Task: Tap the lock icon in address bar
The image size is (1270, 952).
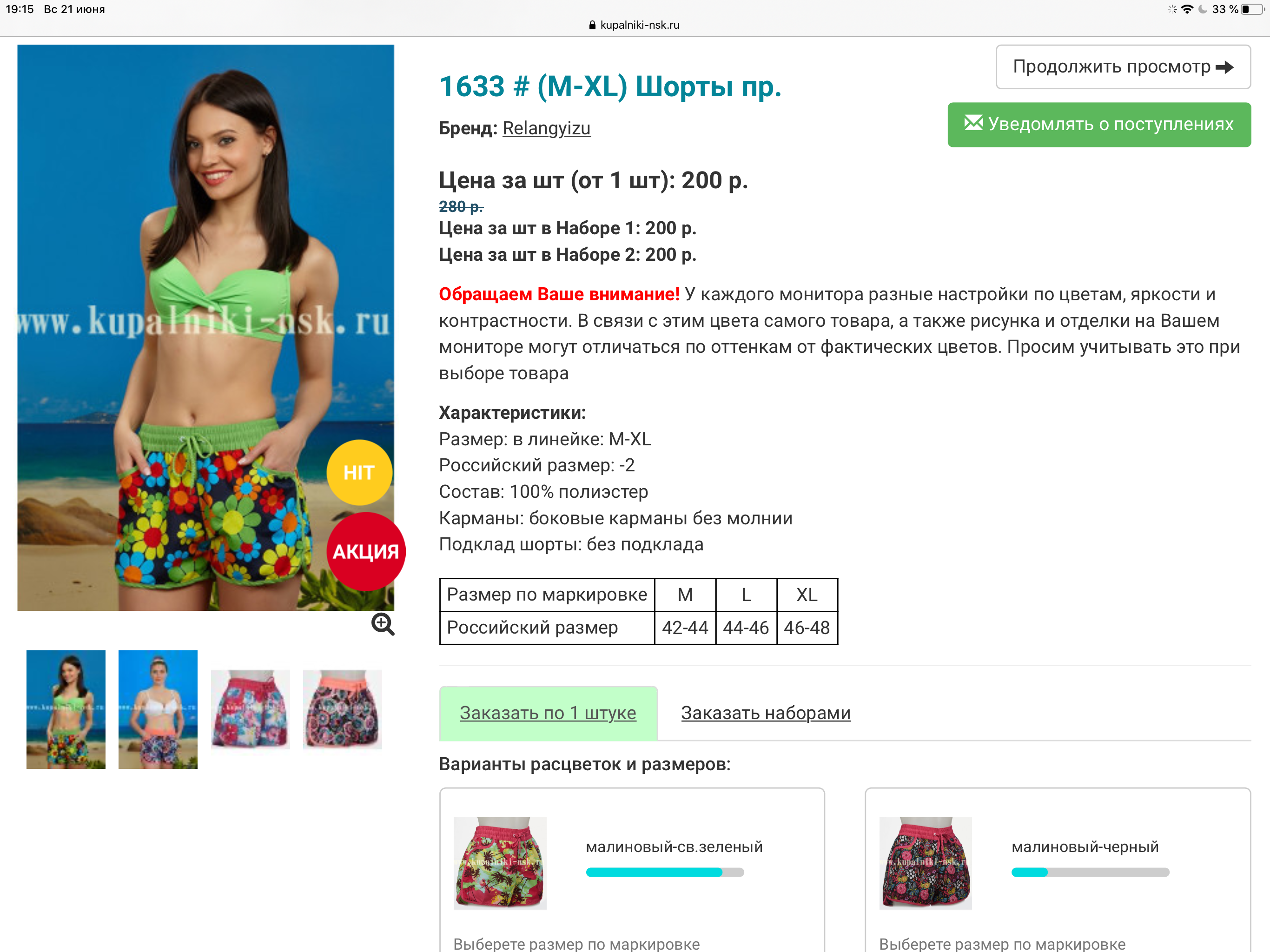Action: click(592, 25)
